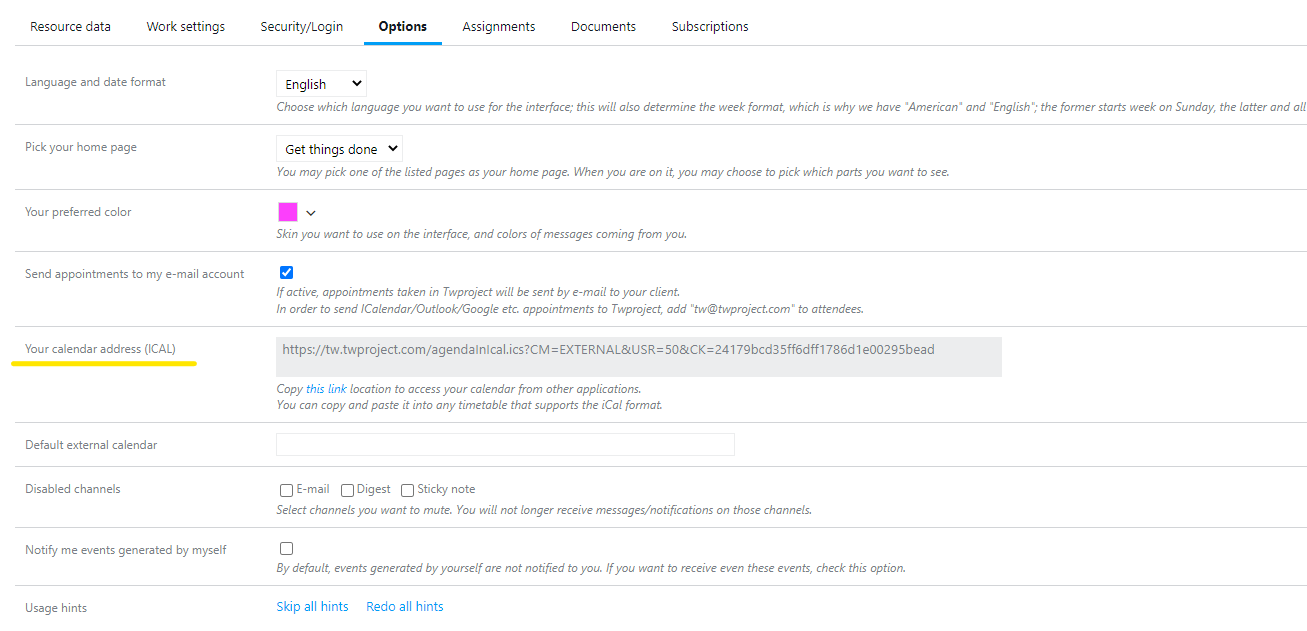Click the Skip all hints link
Image resolution: width=1307 pixels, height=631 pixels.
tap(312, 607)
